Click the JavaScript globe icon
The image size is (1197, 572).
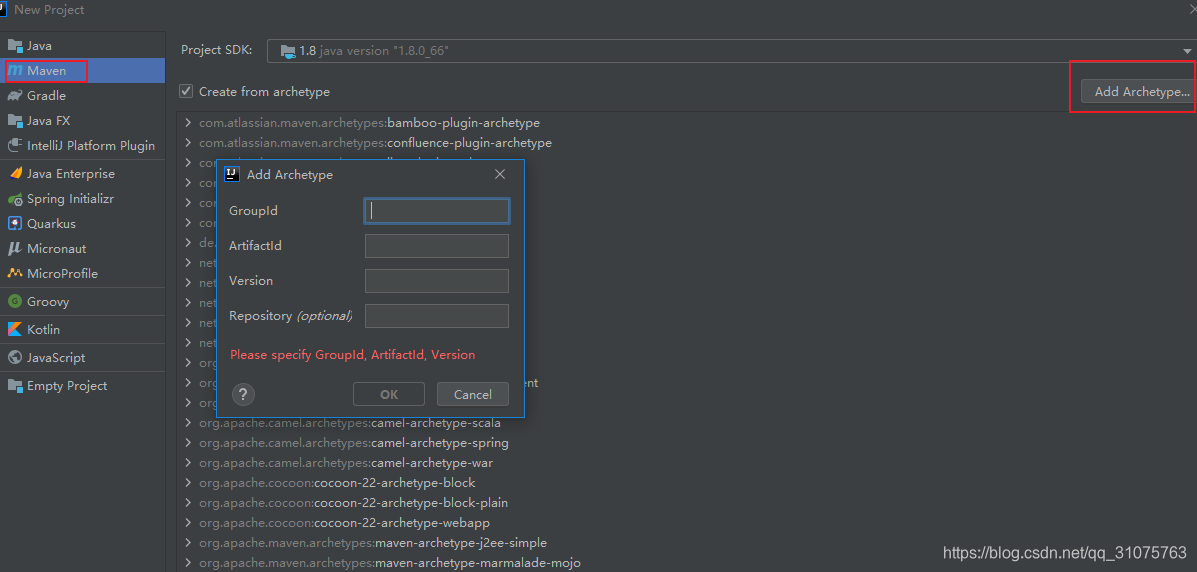coord(15,357)
